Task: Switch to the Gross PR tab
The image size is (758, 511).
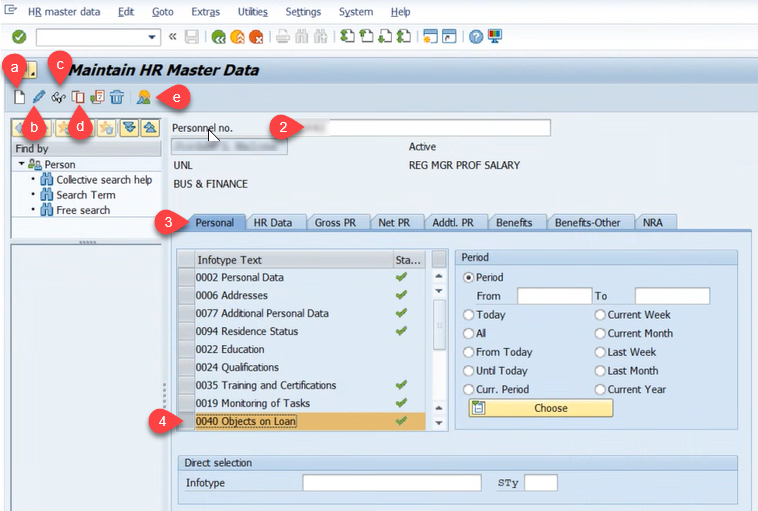Action: (335, 223)
